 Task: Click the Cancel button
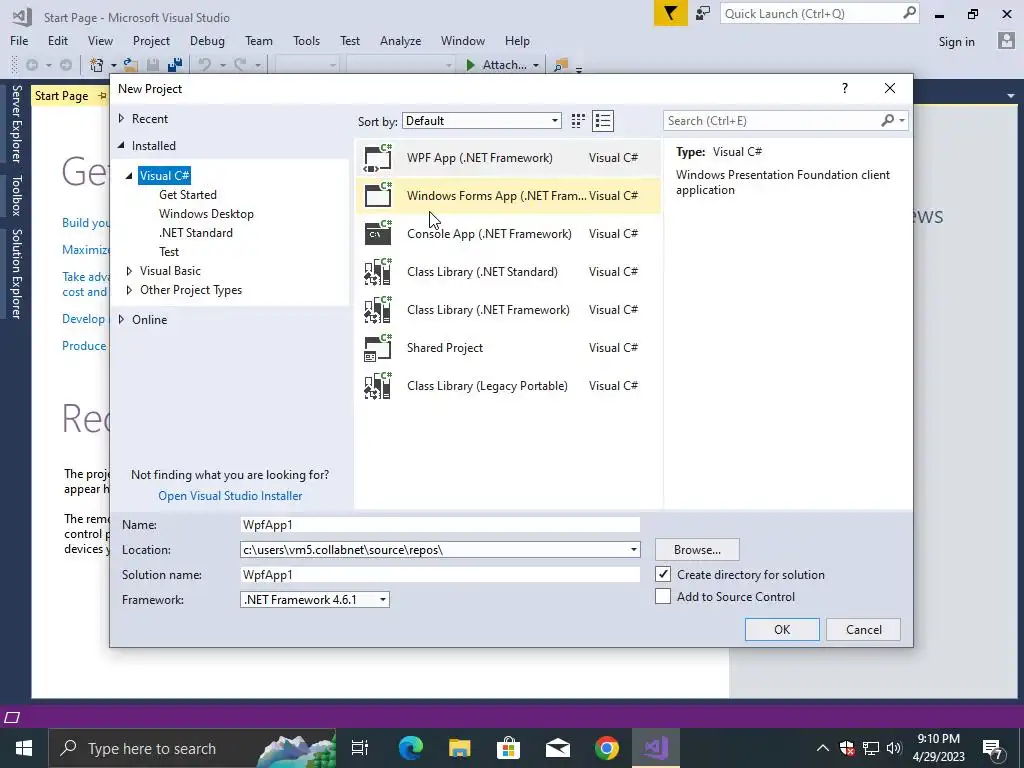(x=863, y=630)
